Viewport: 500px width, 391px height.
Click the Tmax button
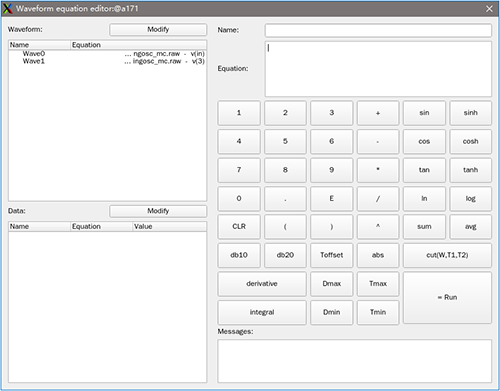tap(378, 284)
